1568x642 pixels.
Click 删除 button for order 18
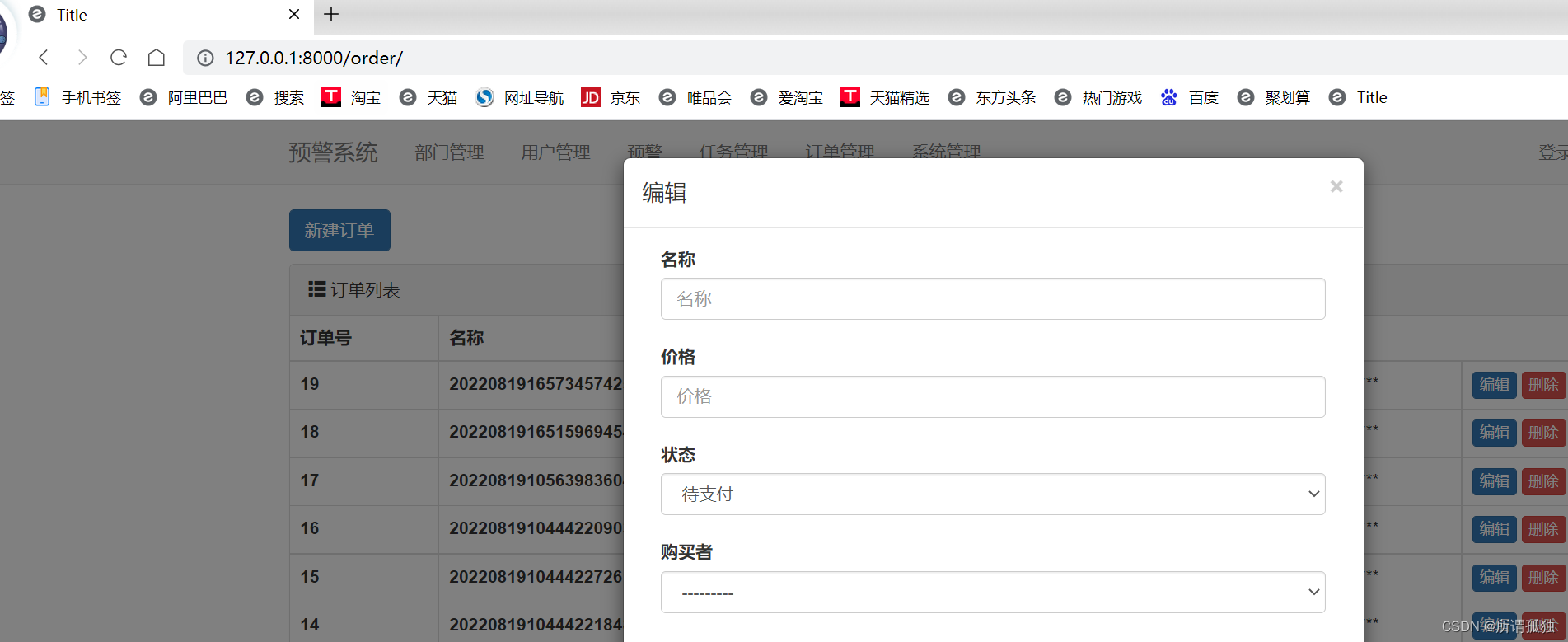tap(1543, 433)
